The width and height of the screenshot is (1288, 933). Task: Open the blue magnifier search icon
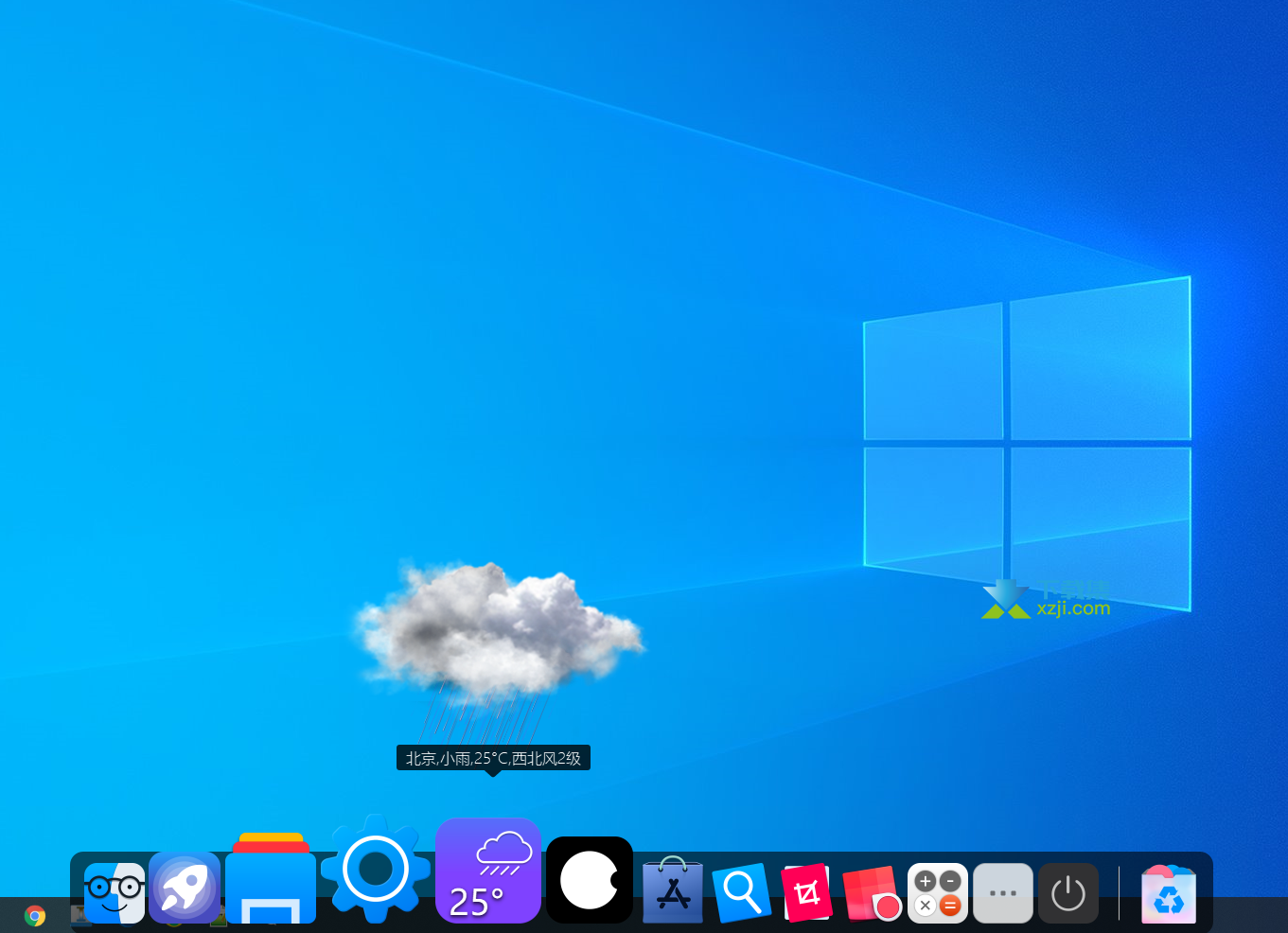pos(742,892)
